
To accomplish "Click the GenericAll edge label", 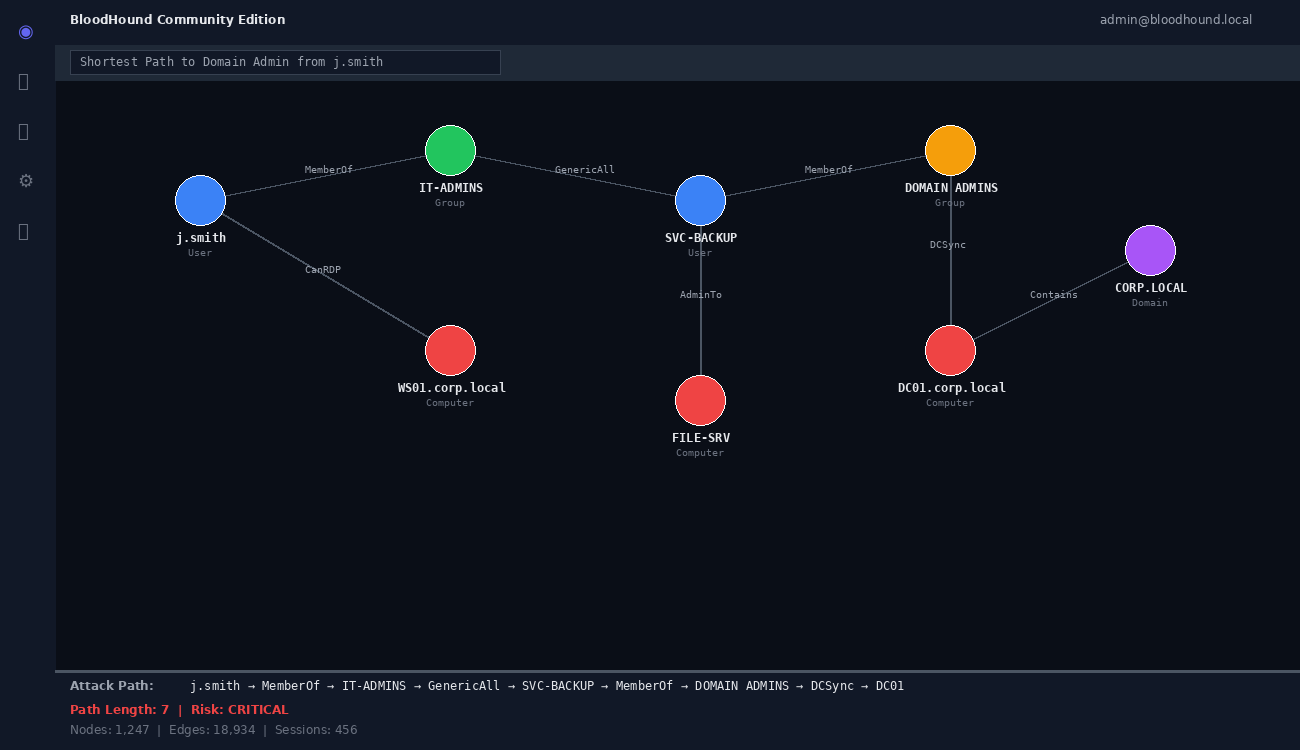I will (x=585, y=170).
